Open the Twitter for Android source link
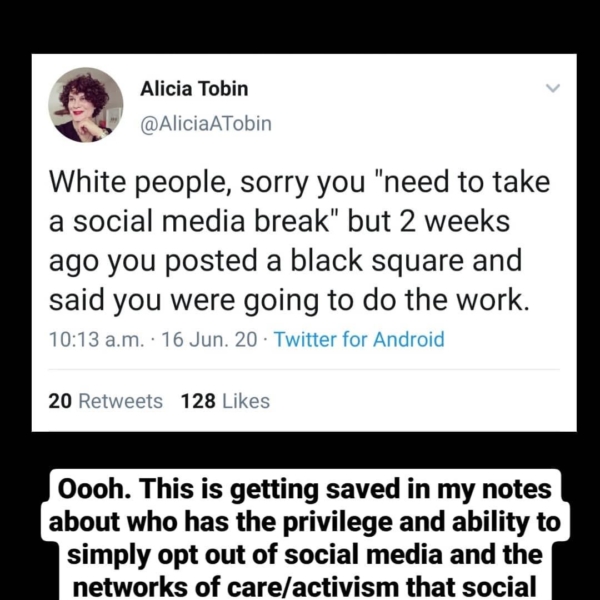600x600 pixels. [x=358, y=339]
